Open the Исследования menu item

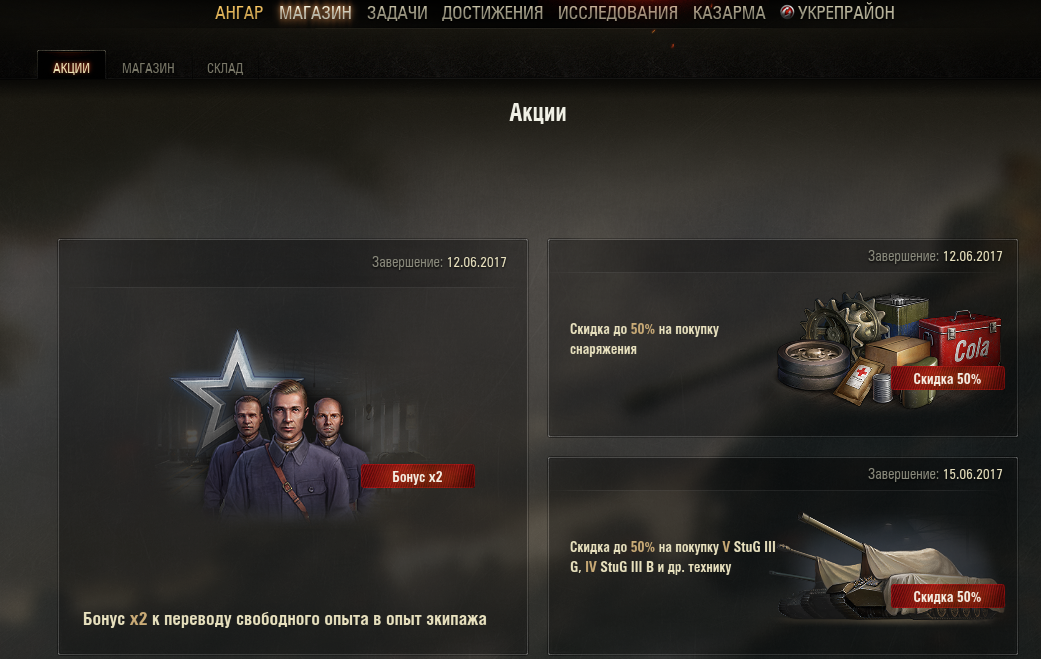coord(617,13)
